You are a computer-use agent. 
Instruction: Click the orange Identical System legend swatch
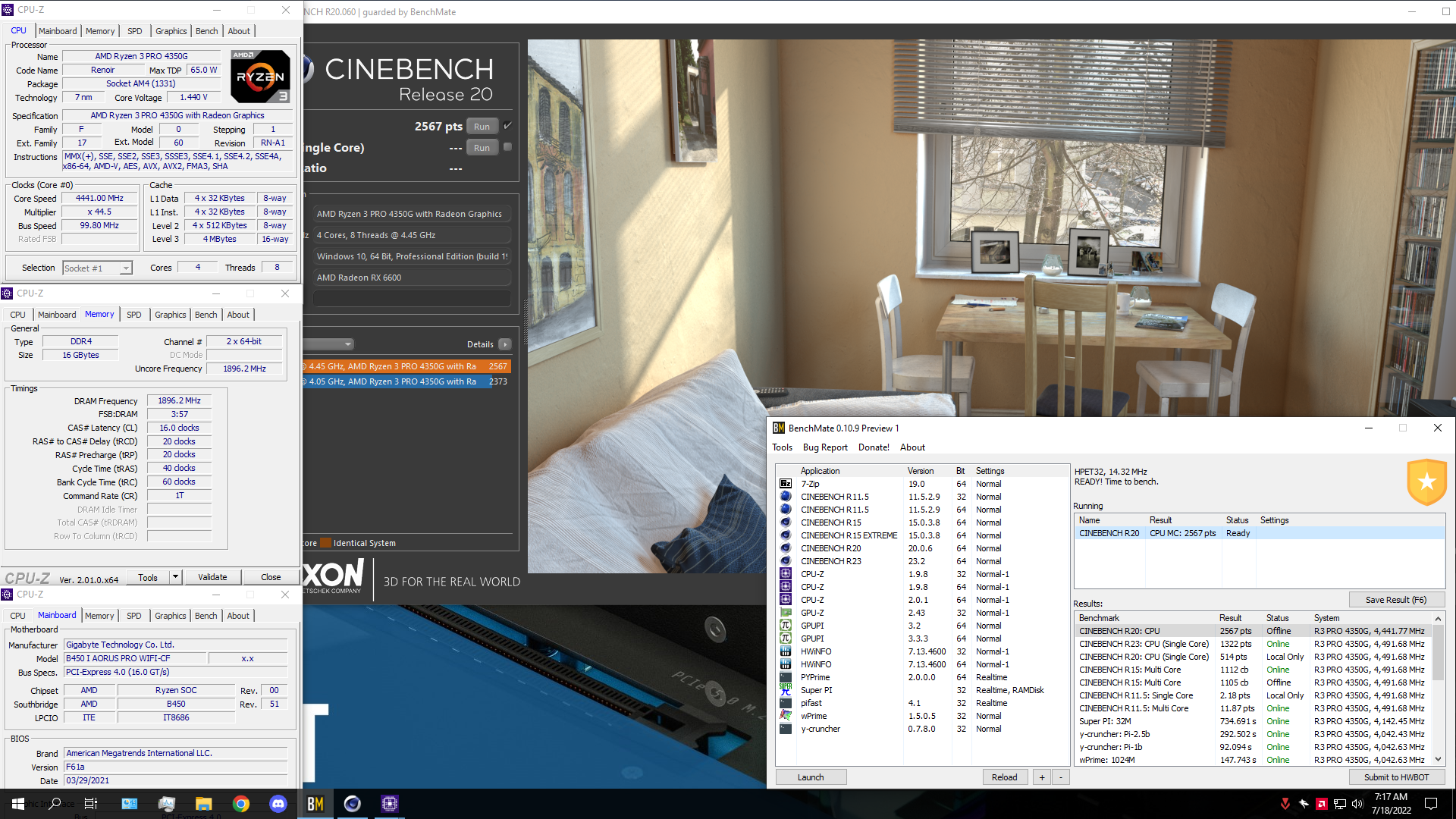coord(325,543)
